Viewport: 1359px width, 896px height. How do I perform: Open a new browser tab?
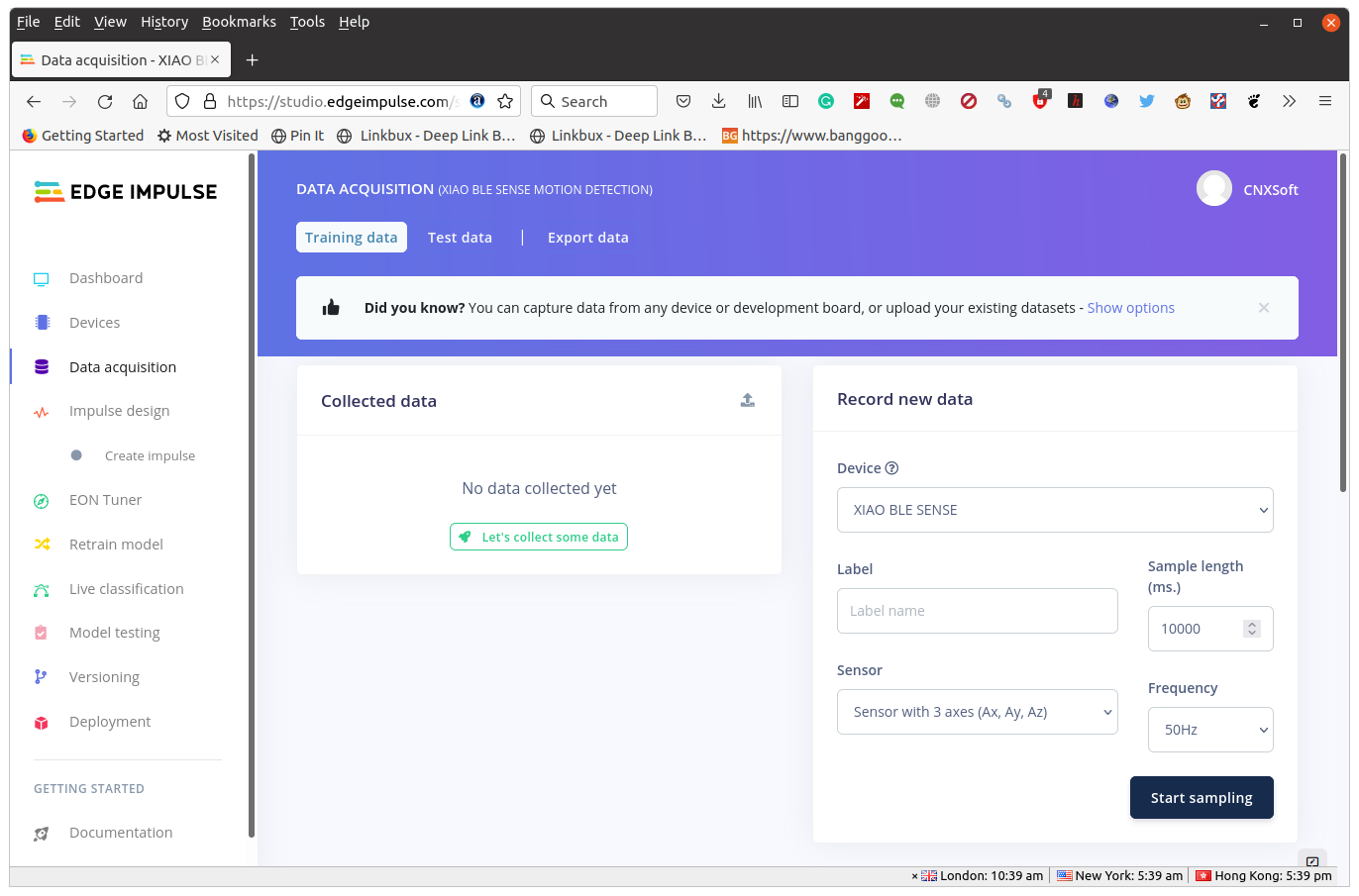tap(253, 60)
